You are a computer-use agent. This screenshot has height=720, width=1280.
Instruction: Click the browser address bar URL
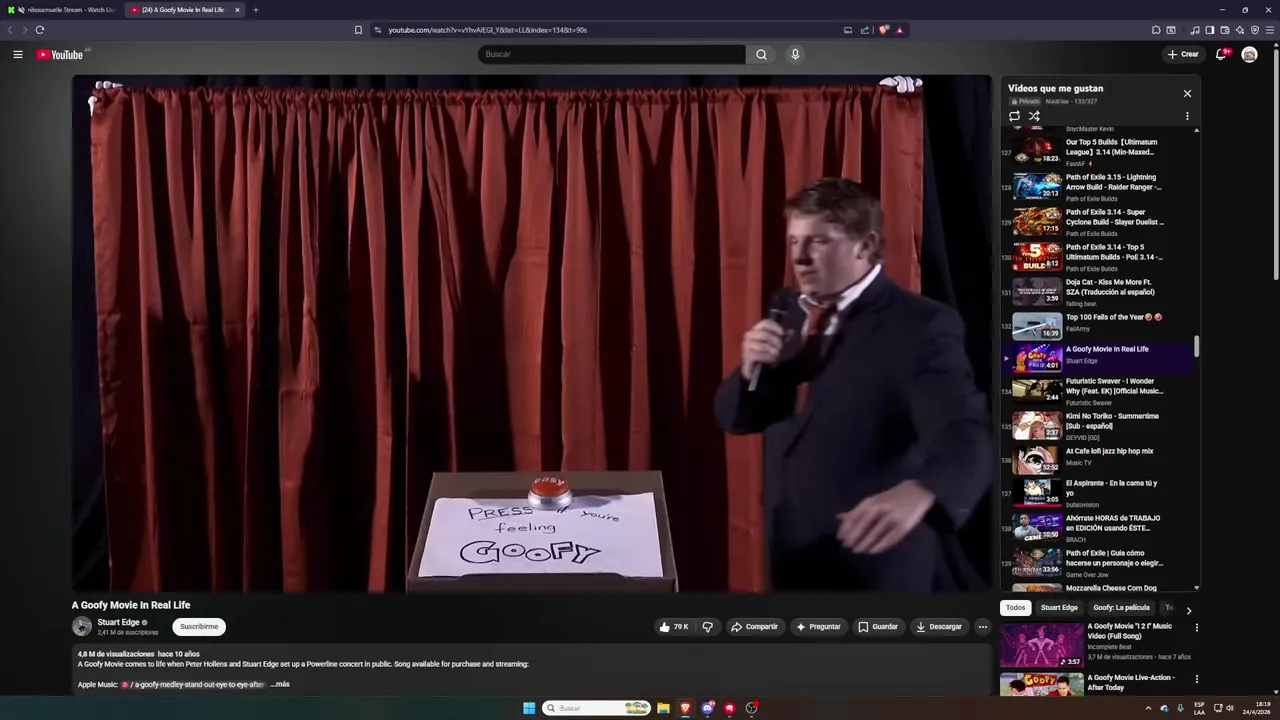pyautogui.click(x=487, y=30)
